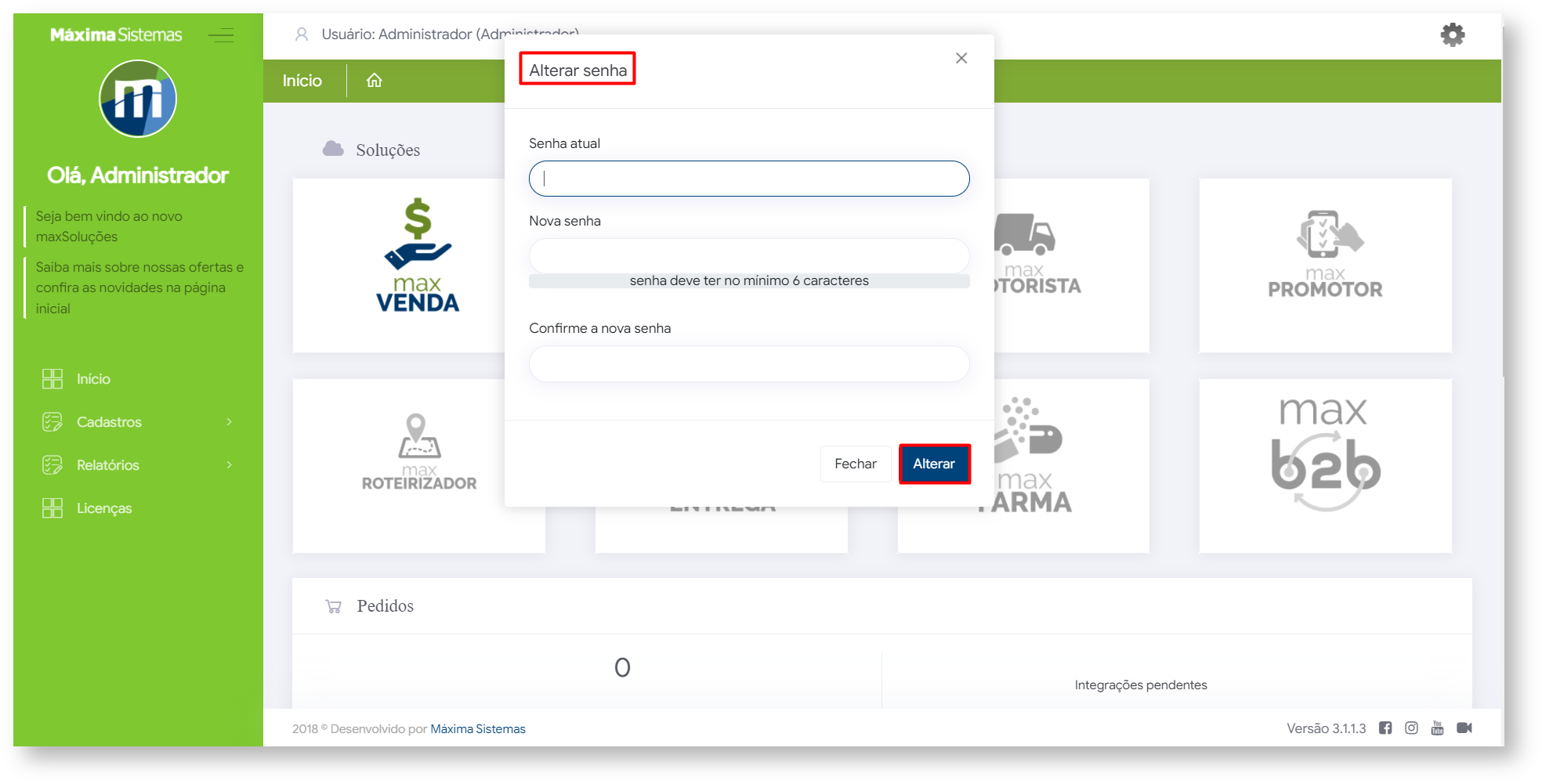The height and width of the screenshot is (784, 1542).
Task: Open settings gear in top right
Action: (x=1453, y=34)
